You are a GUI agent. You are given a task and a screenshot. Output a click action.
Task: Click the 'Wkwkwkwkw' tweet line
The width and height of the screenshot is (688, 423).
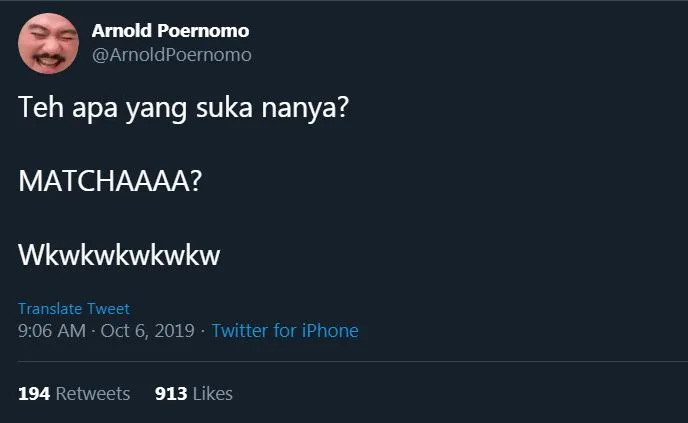click(119, 255)
